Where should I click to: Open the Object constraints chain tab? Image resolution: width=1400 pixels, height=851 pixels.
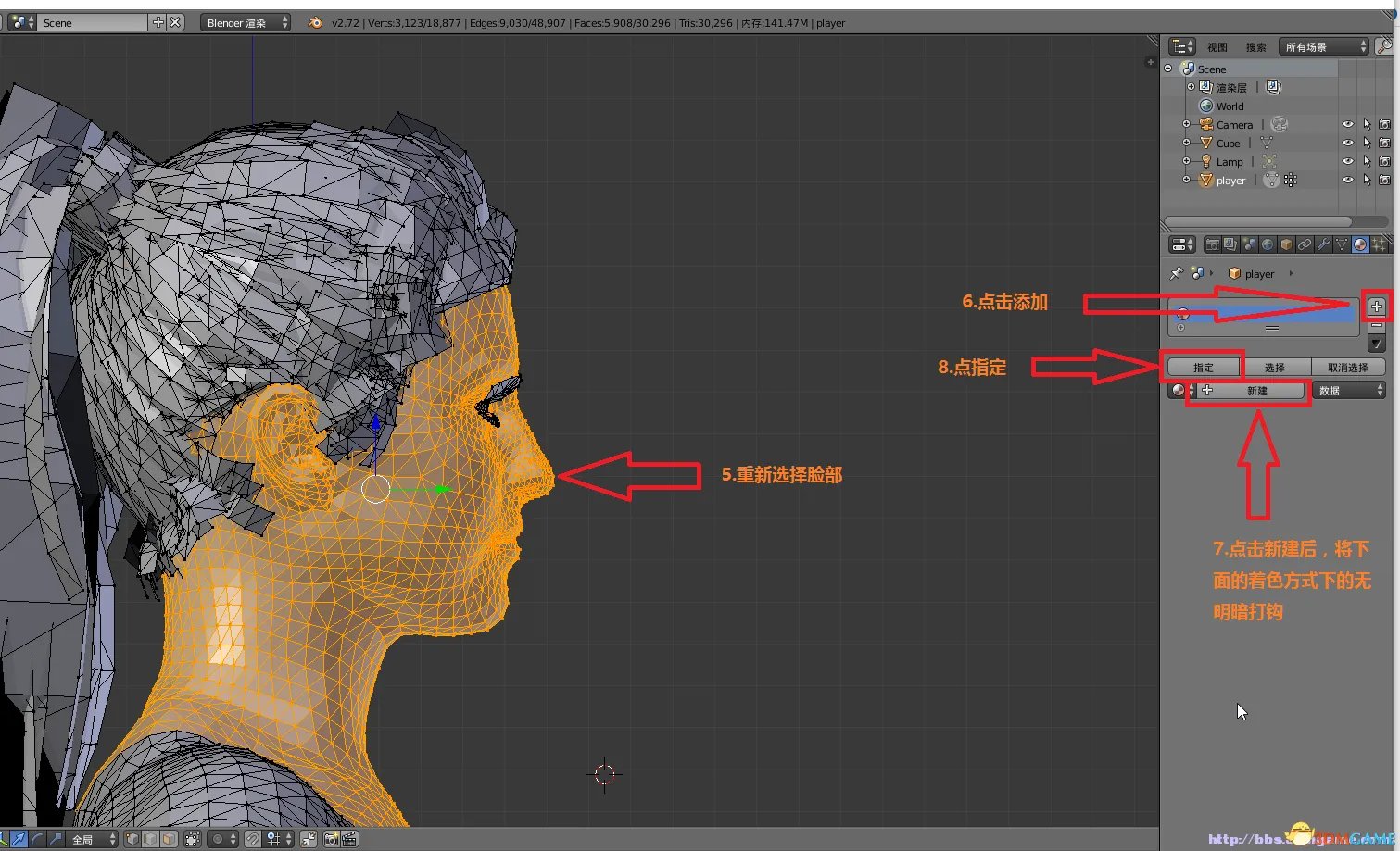pyautogui.click(x=1305, y=245)
